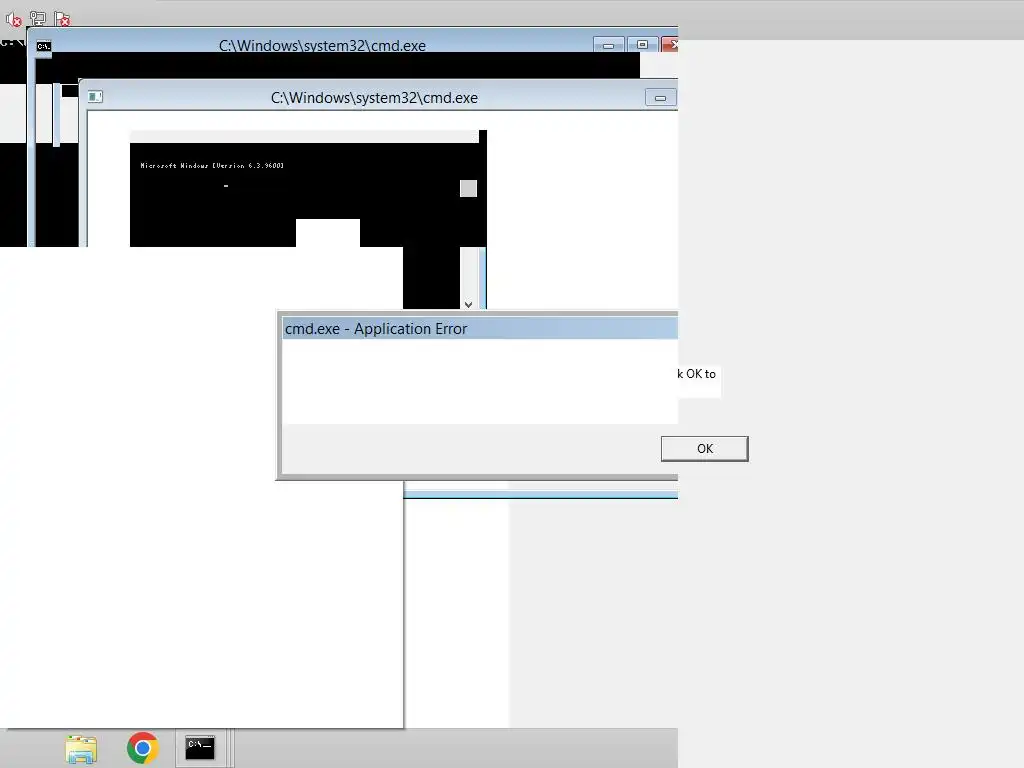Image resolution: width=1024 pixels, height=768 pixels.
Task: Minimize the front cmd.exe window
Action: point(660,98)
